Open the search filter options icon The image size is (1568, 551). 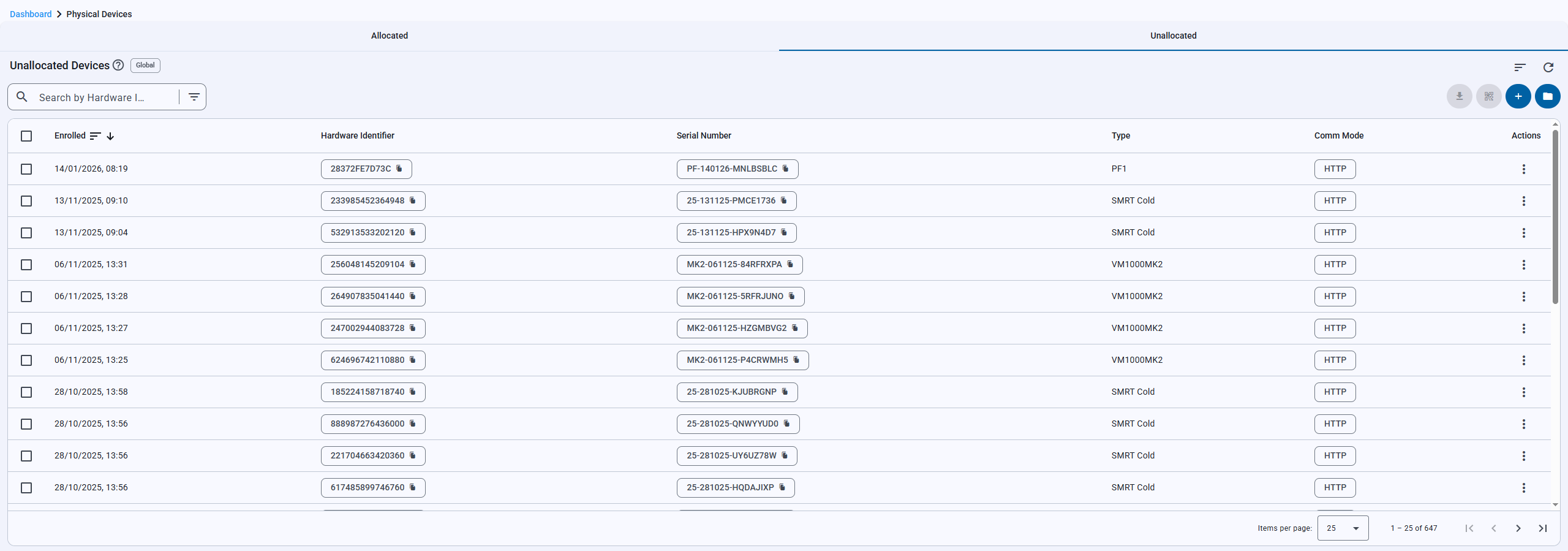(194, 97)
